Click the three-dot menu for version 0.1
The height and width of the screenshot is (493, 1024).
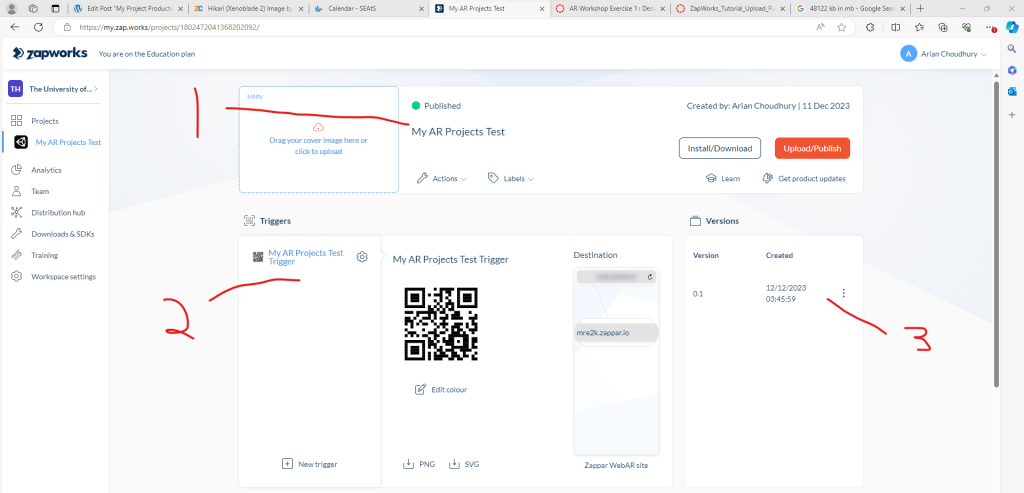coord(844,293)
